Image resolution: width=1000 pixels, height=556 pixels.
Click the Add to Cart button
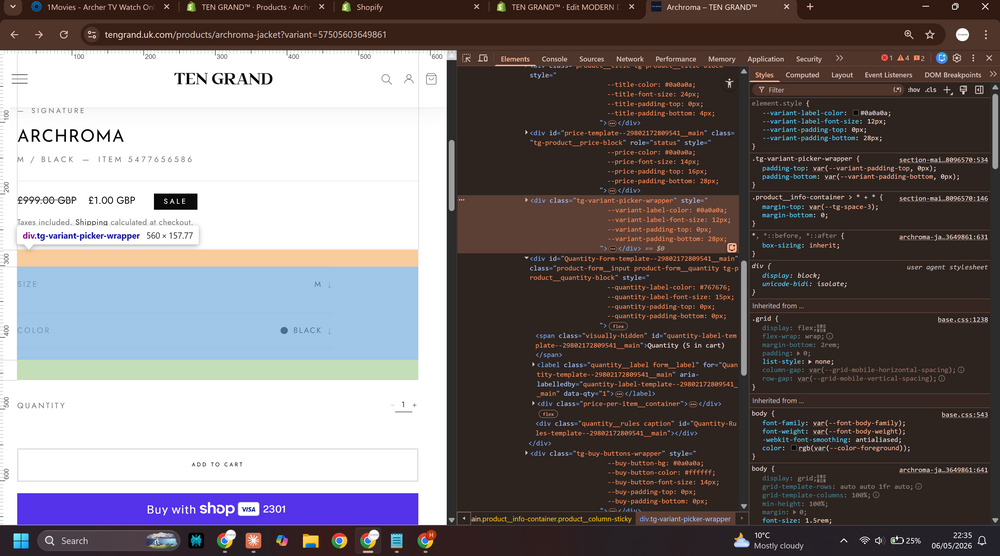click(217, 464)
